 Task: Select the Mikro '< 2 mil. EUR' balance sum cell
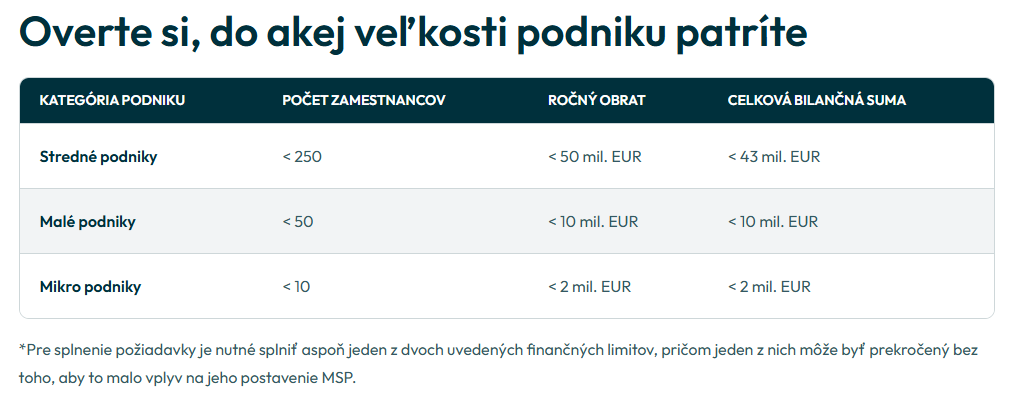(x=769, y=287)
